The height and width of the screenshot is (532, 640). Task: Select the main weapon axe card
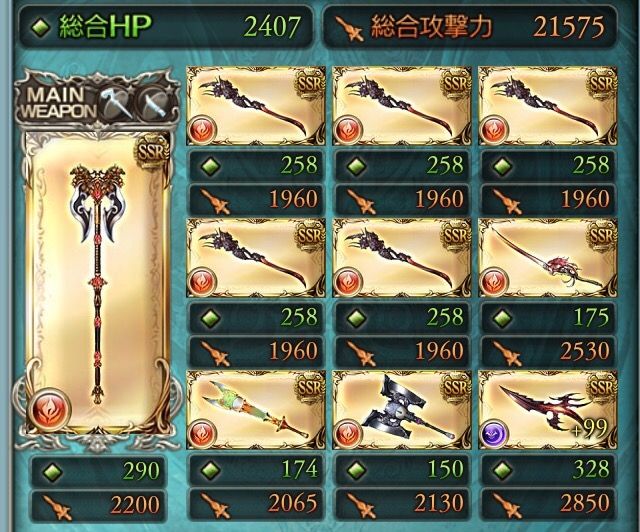click(98, 283)
